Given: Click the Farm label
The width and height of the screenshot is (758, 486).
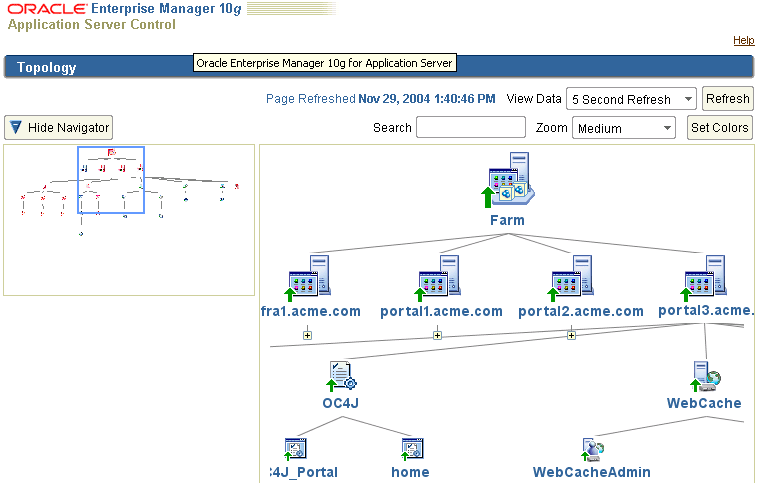Looking at the screenshot, I should [507, 220].
